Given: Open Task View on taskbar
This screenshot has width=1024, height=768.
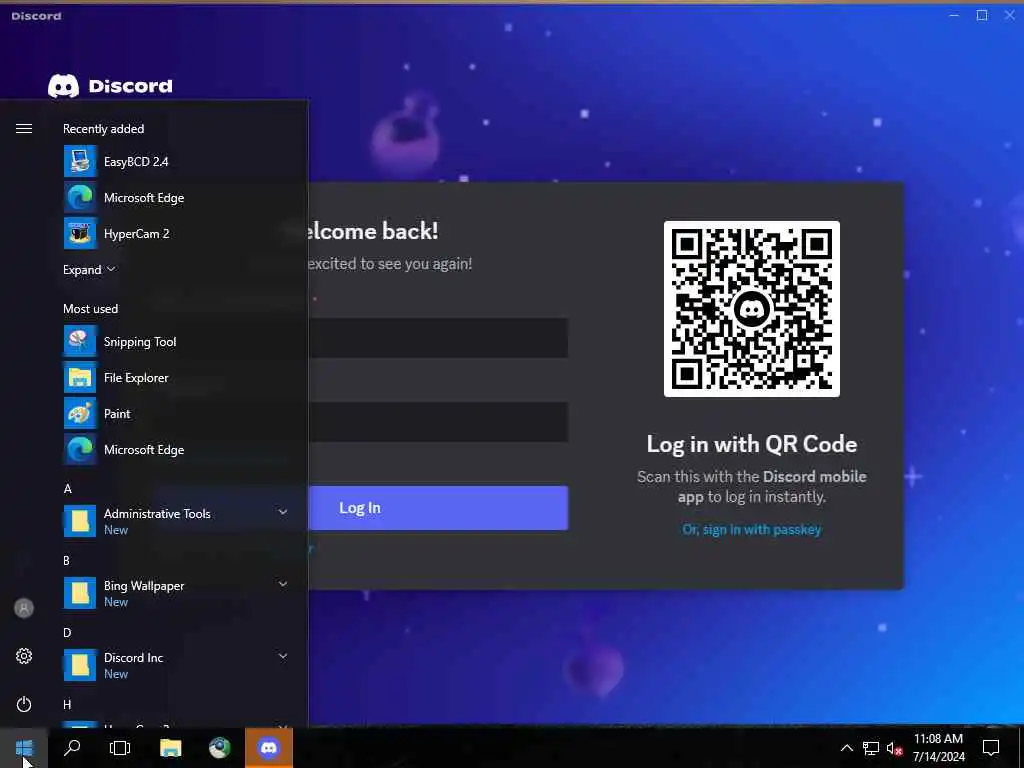Looking at the screenshot, I should (120, 747).
